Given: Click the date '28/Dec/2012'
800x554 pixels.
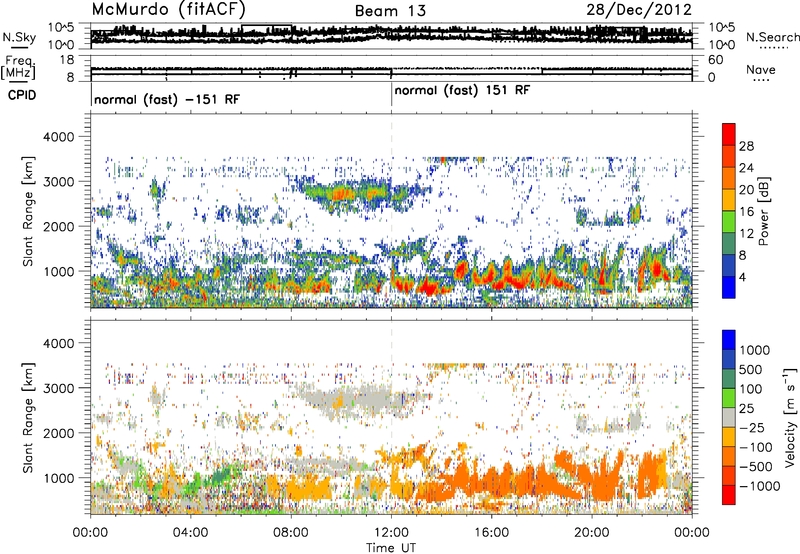Looking at the screenshot, I should coord(639,9).
